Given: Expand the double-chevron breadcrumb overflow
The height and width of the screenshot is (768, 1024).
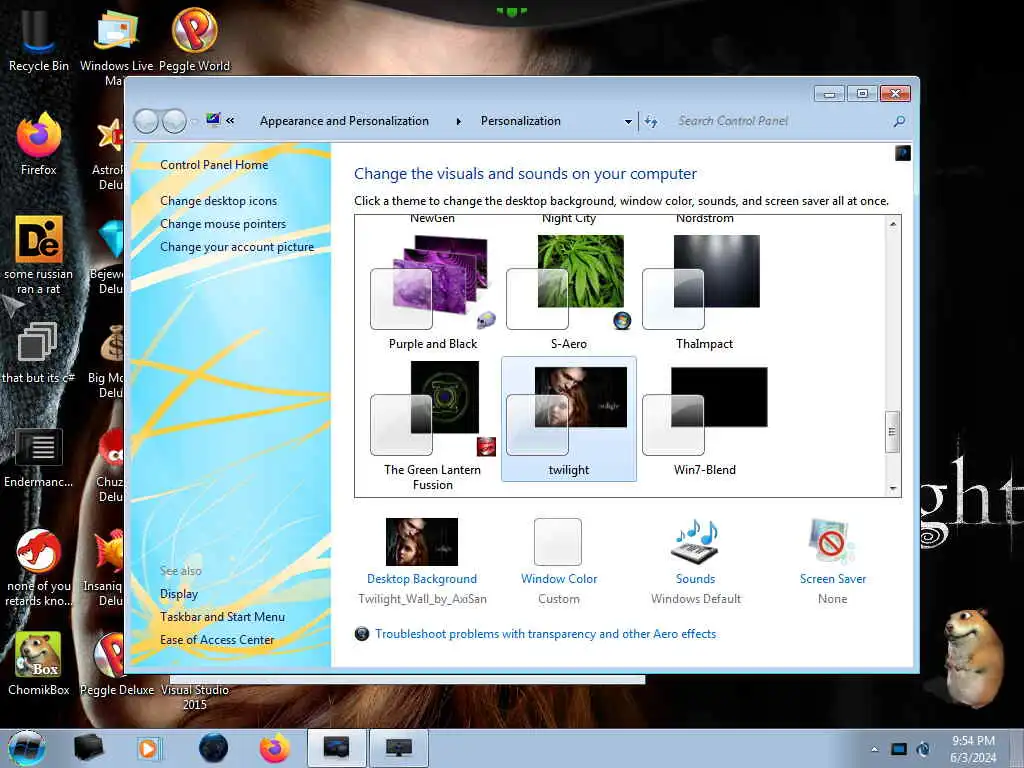Looking at the screenshot, I should 231,121.
